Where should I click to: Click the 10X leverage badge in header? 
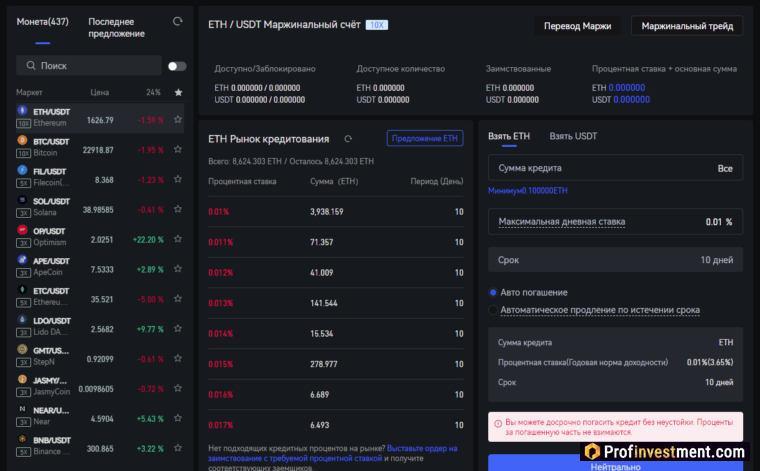(377, 25)
